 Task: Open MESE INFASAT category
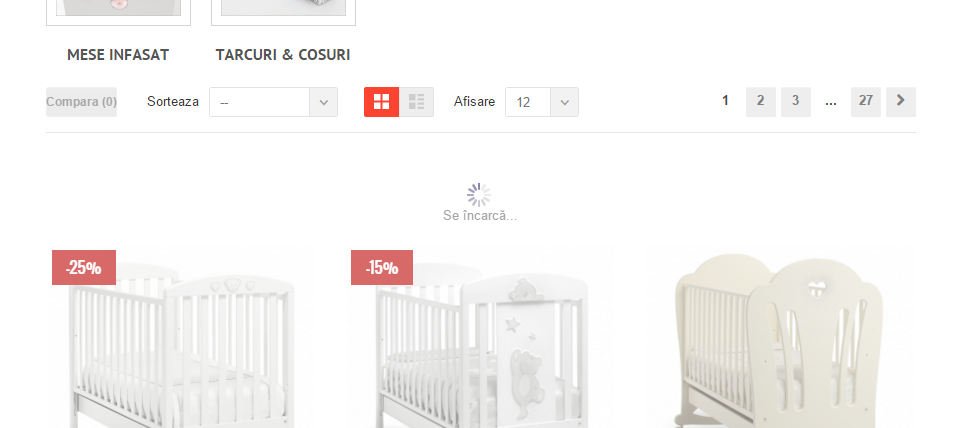click(x=118, y=55)
